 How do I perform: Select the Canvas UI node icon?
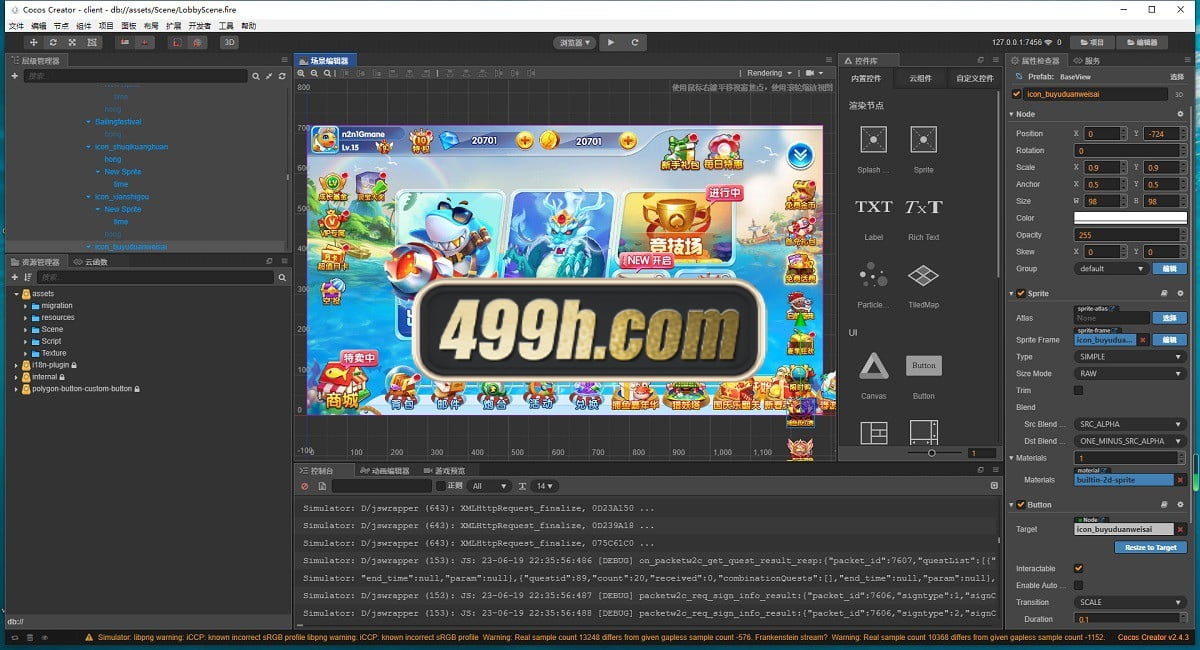874,366
